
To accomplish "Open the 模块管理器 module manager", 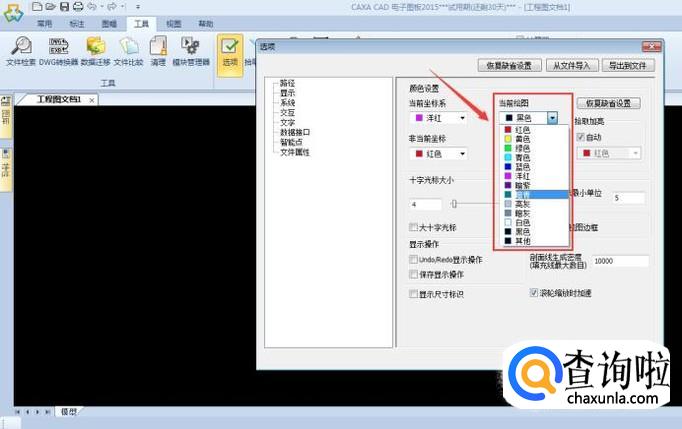I will pos(191,51).
